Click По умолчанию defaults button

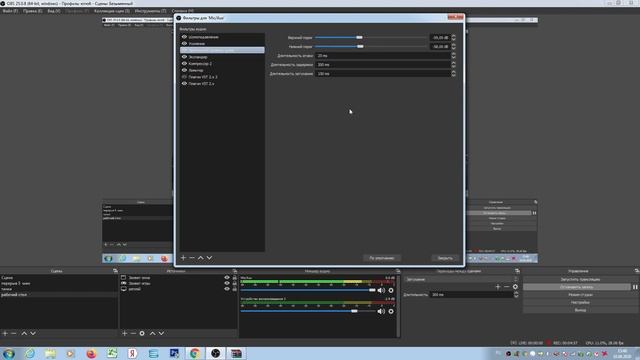tap(382, 258)
